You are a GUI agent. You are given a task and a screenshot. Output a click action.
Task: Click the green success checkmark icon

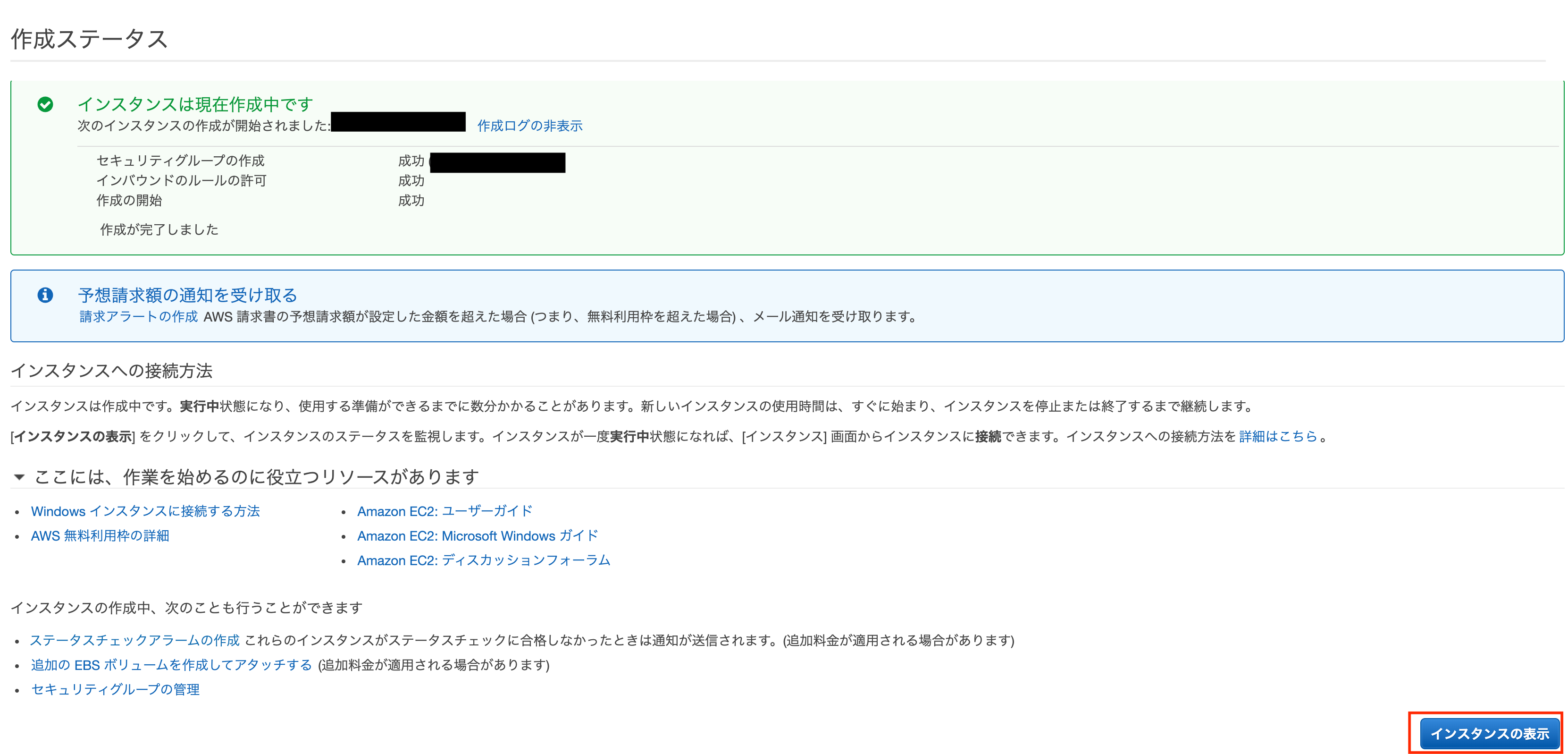coord(45,105)
